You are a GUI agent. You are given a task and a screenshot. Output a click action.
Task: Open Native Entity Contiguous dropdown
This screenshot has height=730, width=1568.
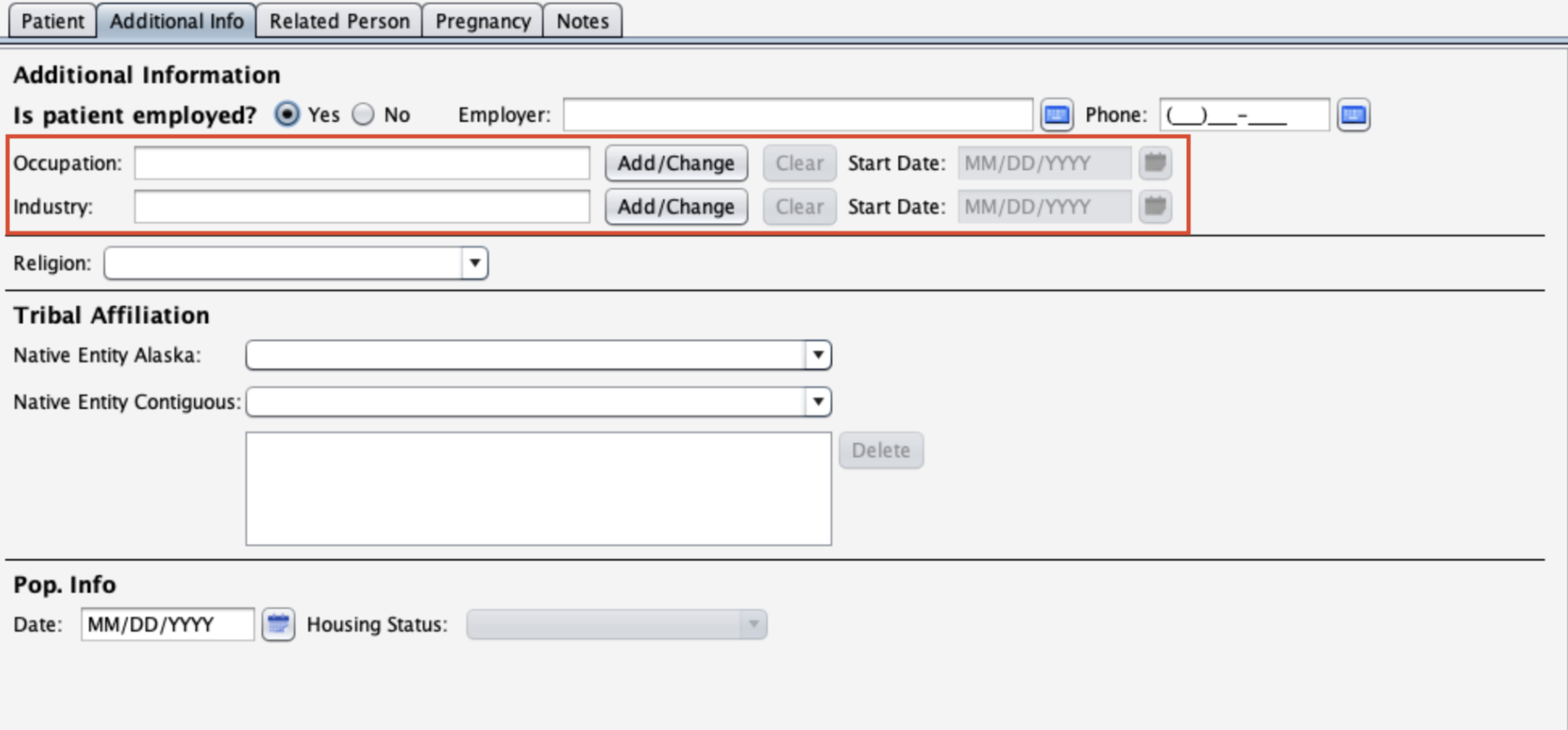(817, 402)
